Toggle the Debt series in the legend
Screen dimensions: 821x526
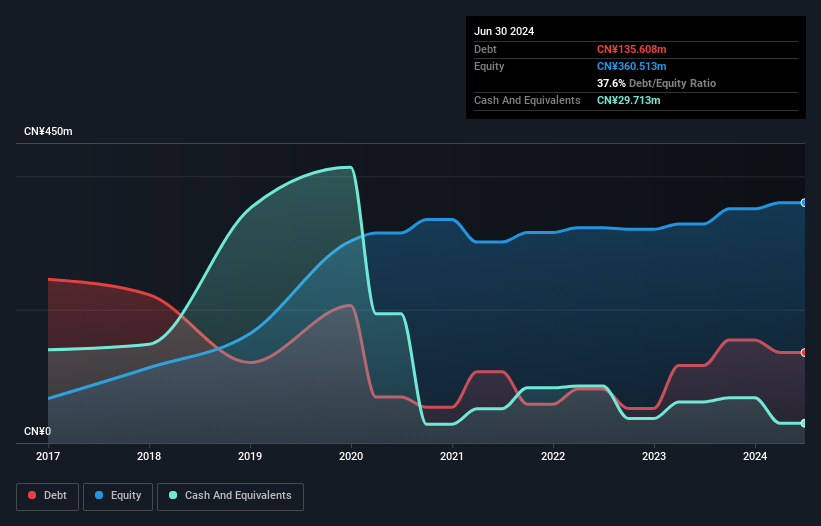click(48, 496)
